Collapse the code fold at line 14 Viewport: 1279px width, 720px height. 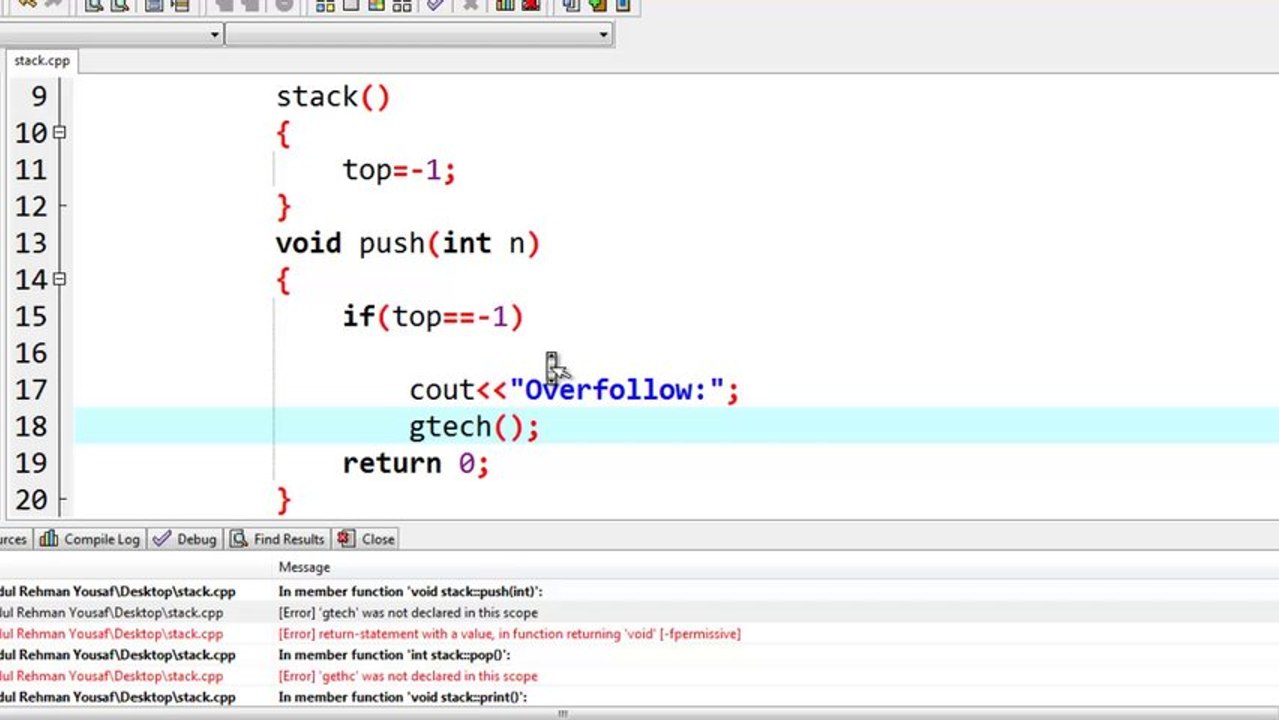click(60, 279)
